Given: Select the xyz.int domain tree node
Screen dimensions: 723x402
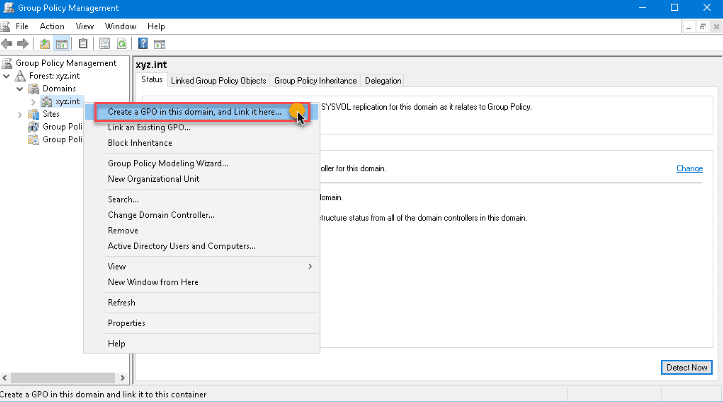Looking at the screenshot, I should (x=67, y=101).
